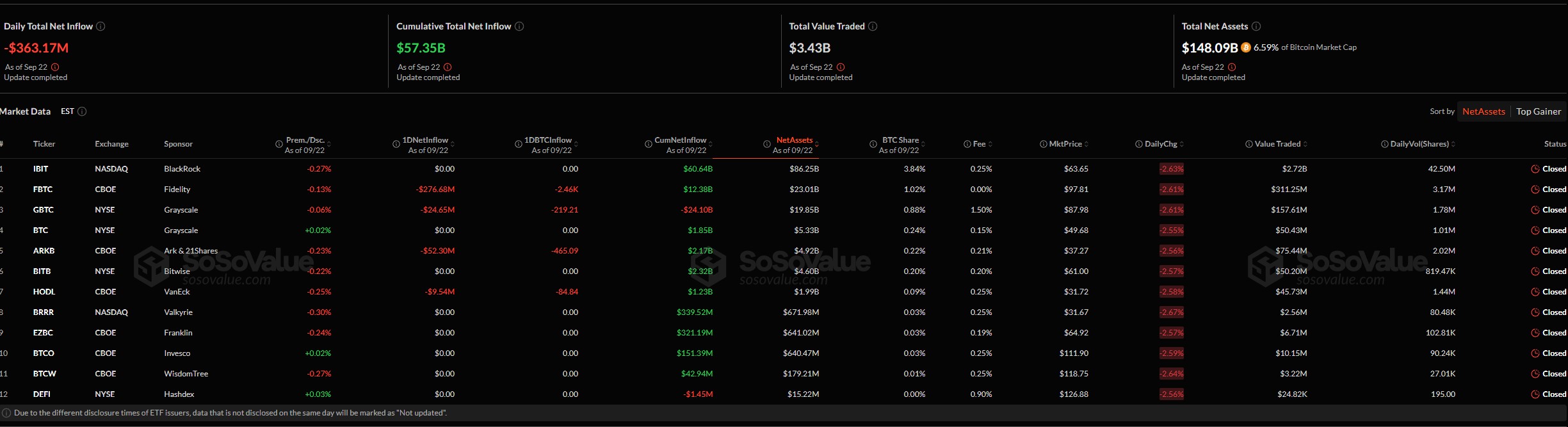
Task: Click info icon beside Value Traded column header
Action: click(x=1249, y=144)
